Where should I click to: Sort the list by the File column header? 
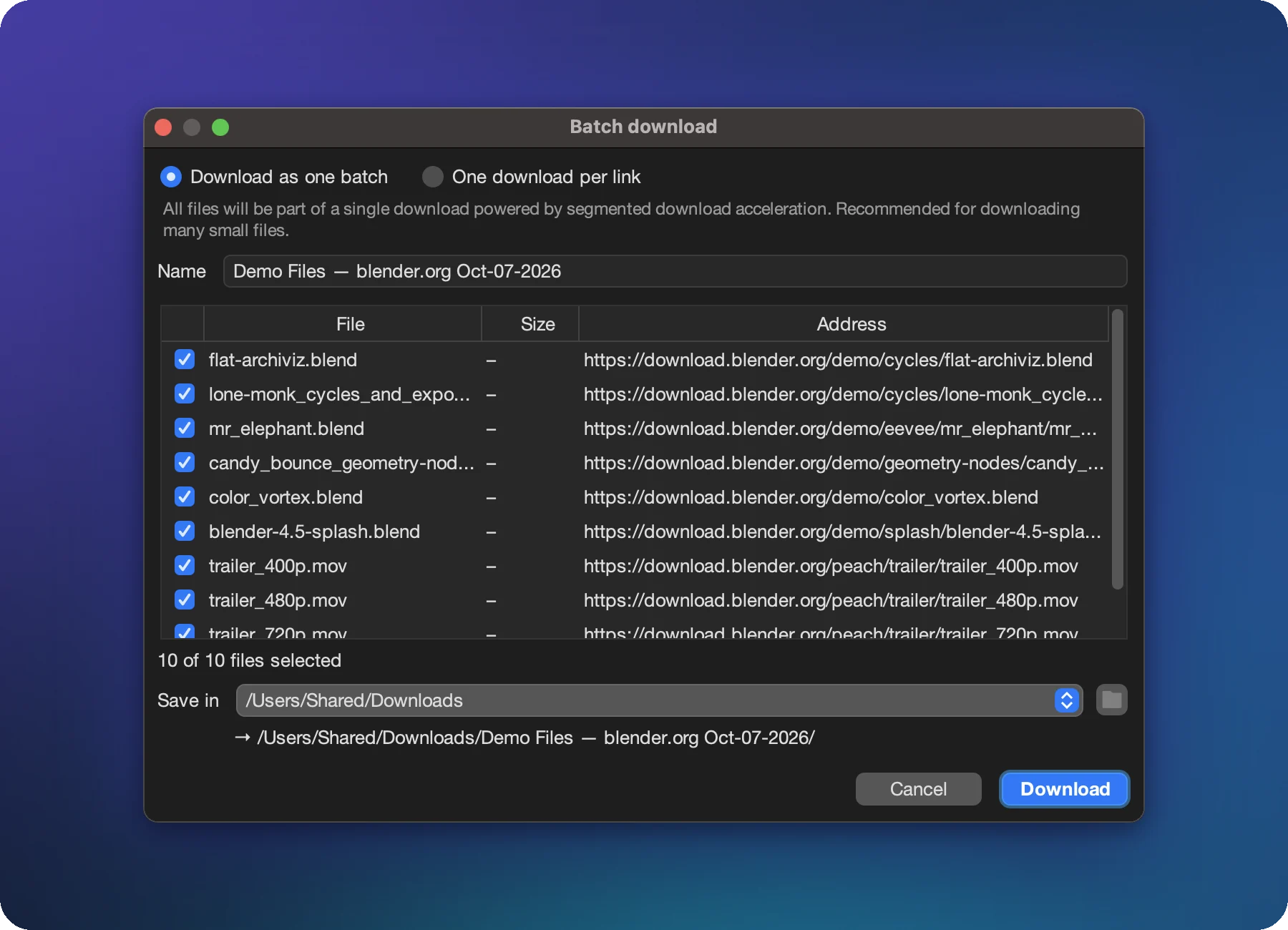pos(343,324)
